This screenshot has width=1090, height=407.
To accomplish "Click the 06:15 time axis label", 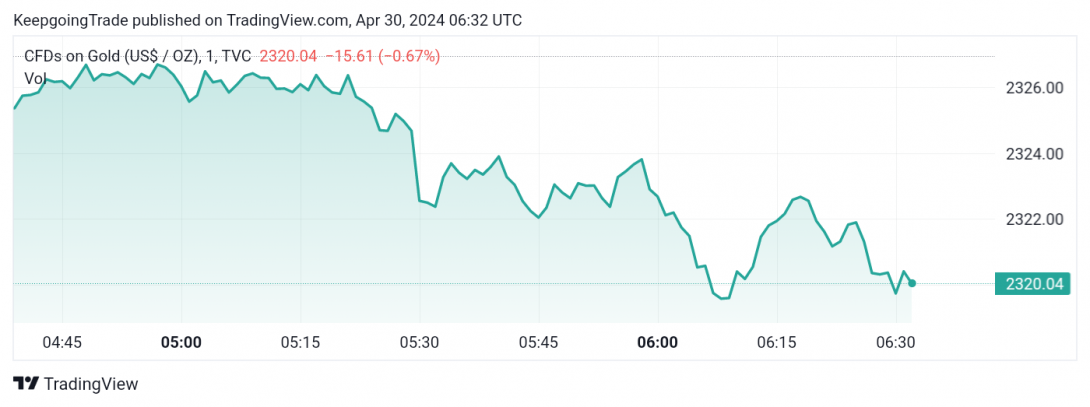I will tap(776, 342).
